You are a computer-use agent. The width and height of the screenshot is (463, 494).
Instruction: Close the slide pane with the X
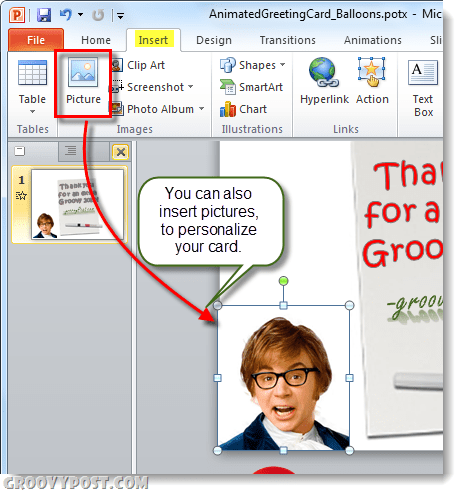click(x=120, y=152)
